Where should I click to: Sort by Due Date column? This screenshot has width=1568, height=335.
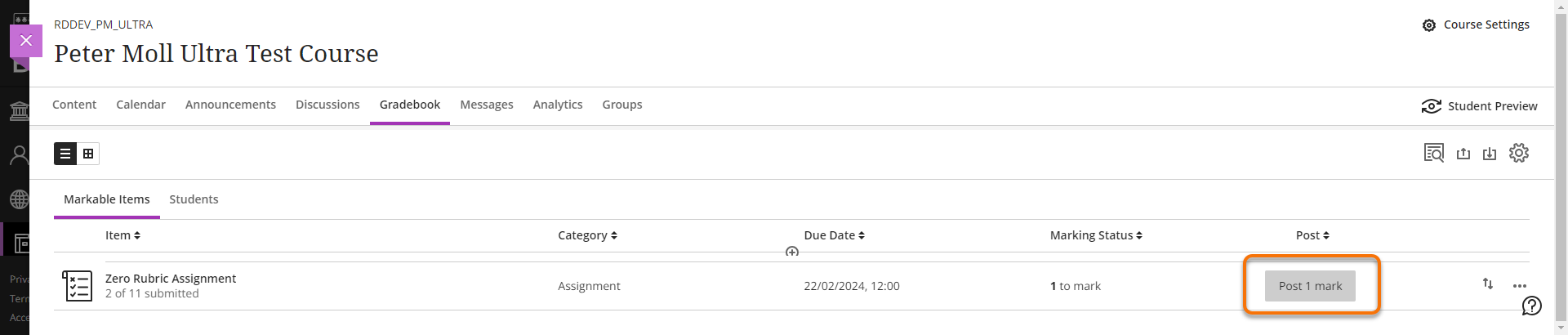(x=834, y=235)
